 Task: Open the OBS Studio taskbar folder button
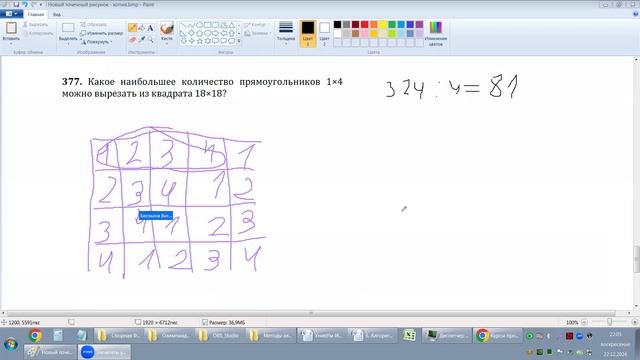tap(220, 336)
